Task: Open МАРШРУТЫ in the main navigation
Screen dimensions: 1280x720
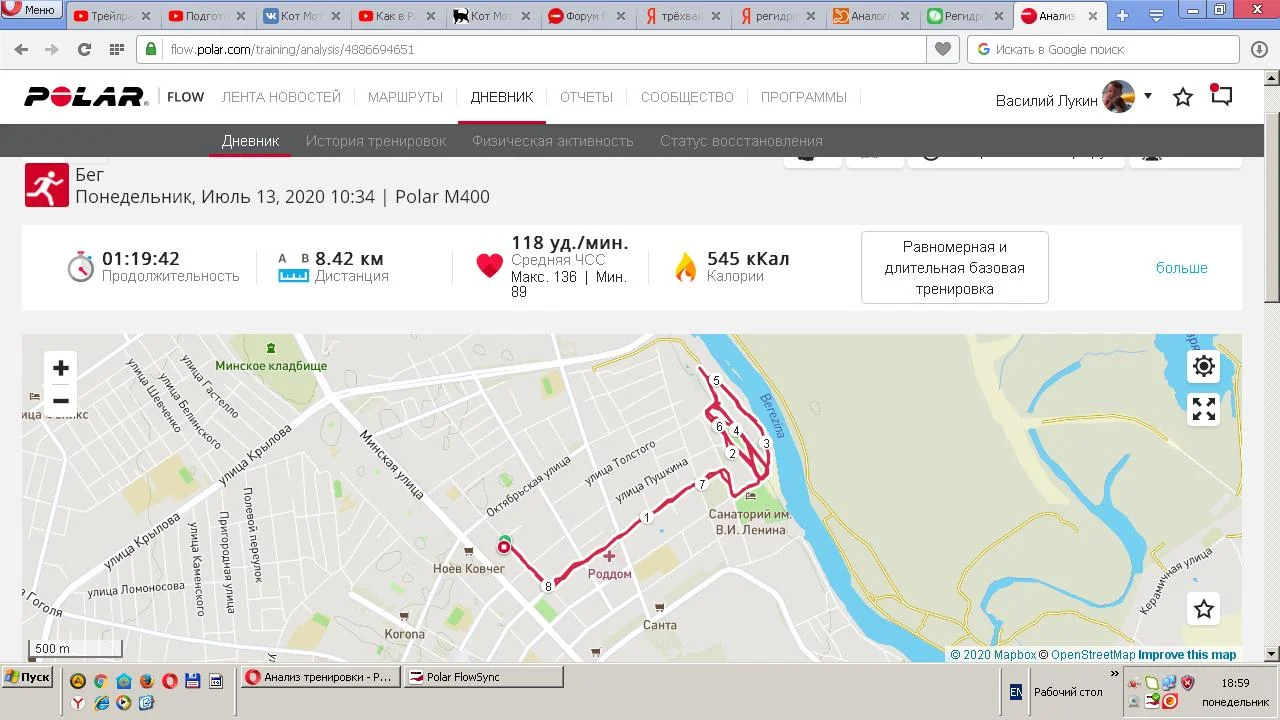Action: tap(405, 97)
